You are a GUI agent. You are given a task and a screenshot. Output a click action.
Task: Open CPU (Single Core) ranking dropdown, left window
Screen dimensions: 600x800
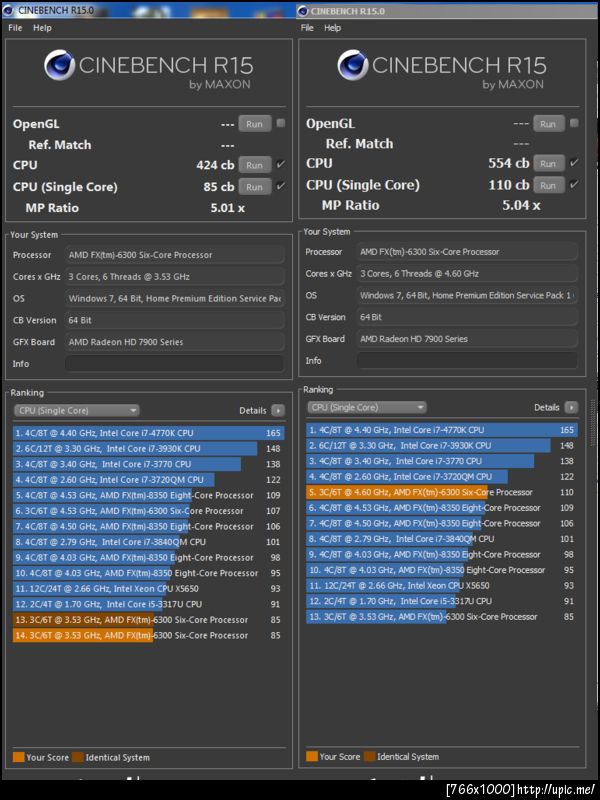pos(77,411)
